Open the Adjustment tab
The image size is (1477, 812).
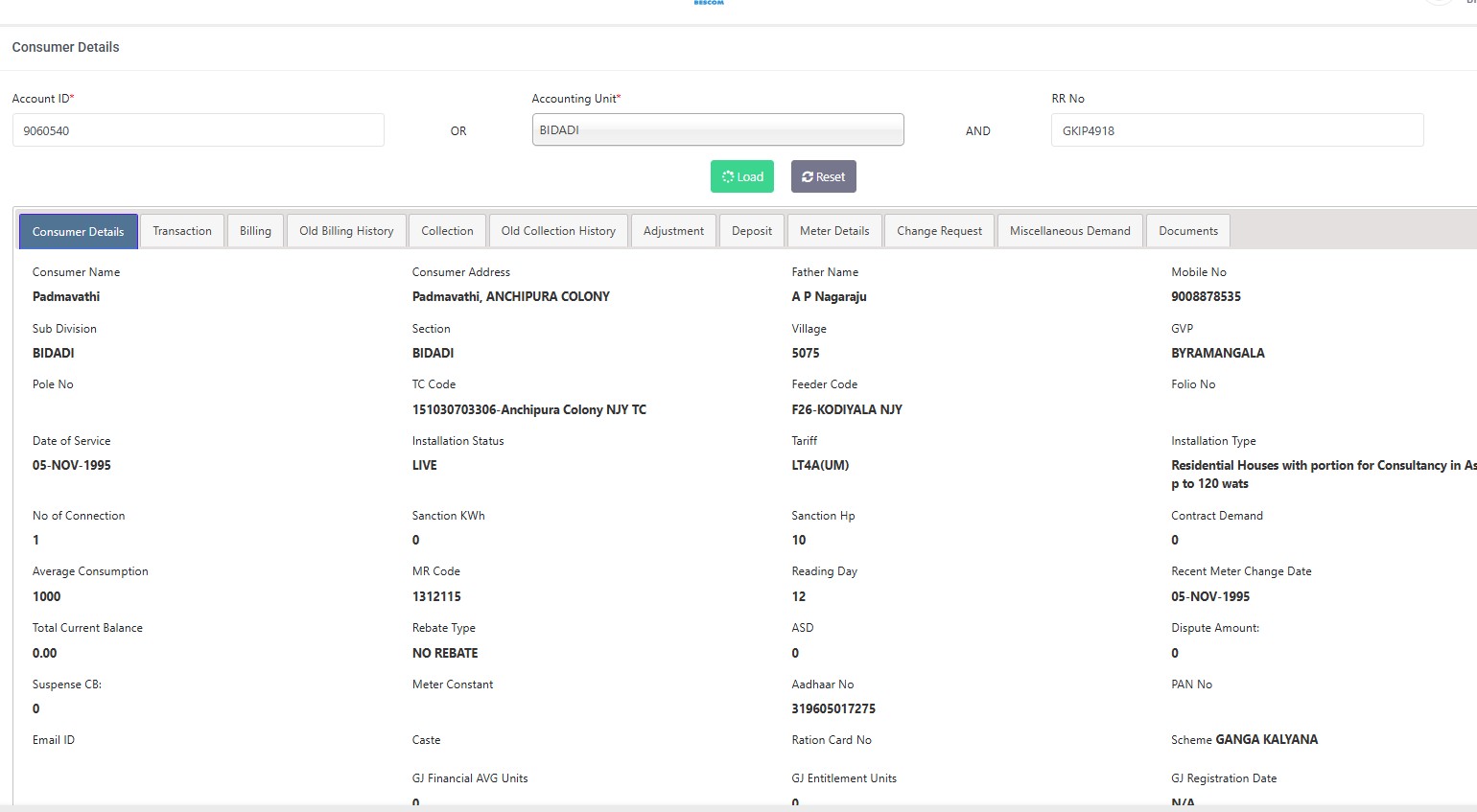pyautogui.click(x=673, y=231)
